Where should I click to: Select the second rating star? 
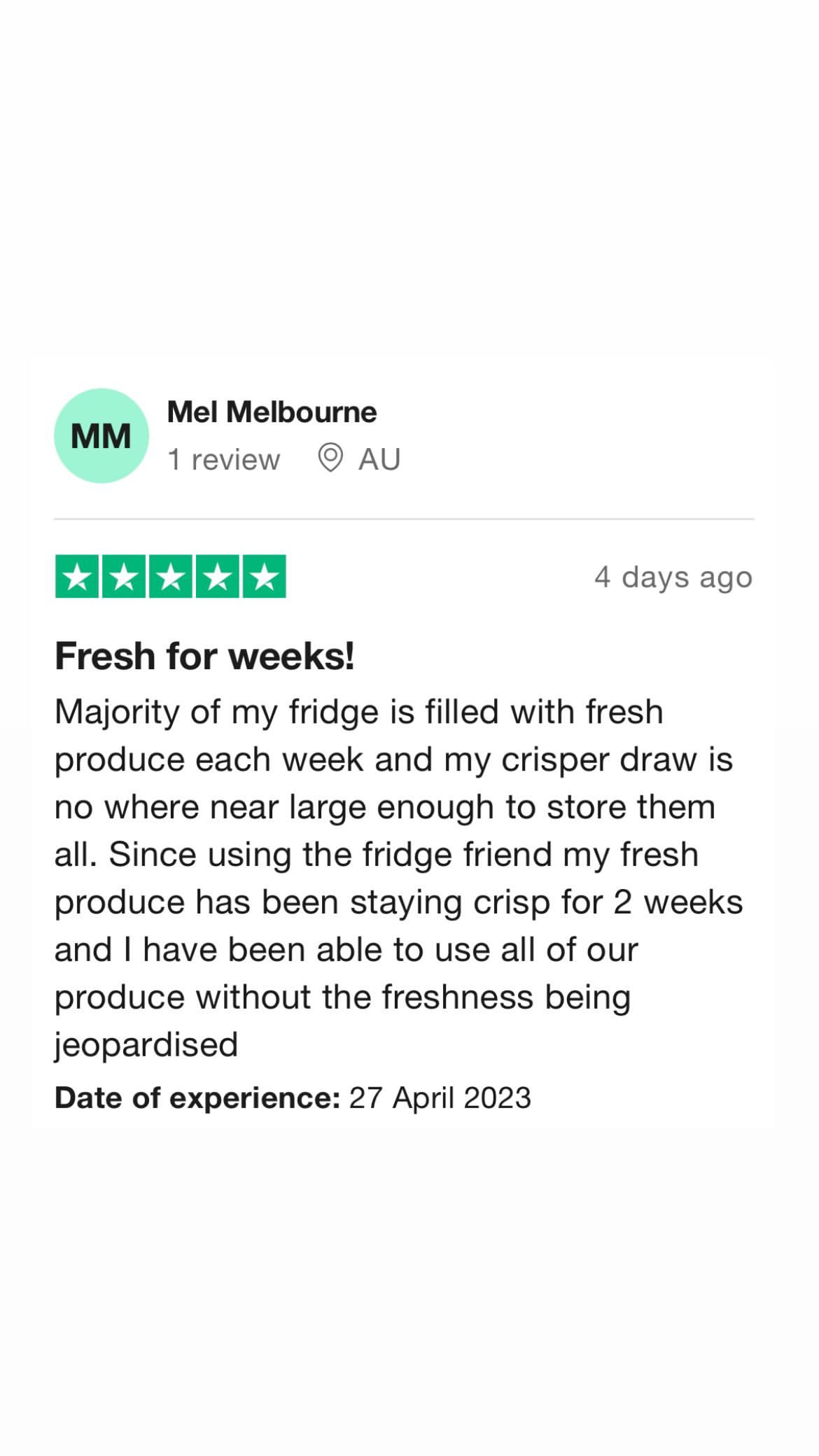[x=124, y=577]
